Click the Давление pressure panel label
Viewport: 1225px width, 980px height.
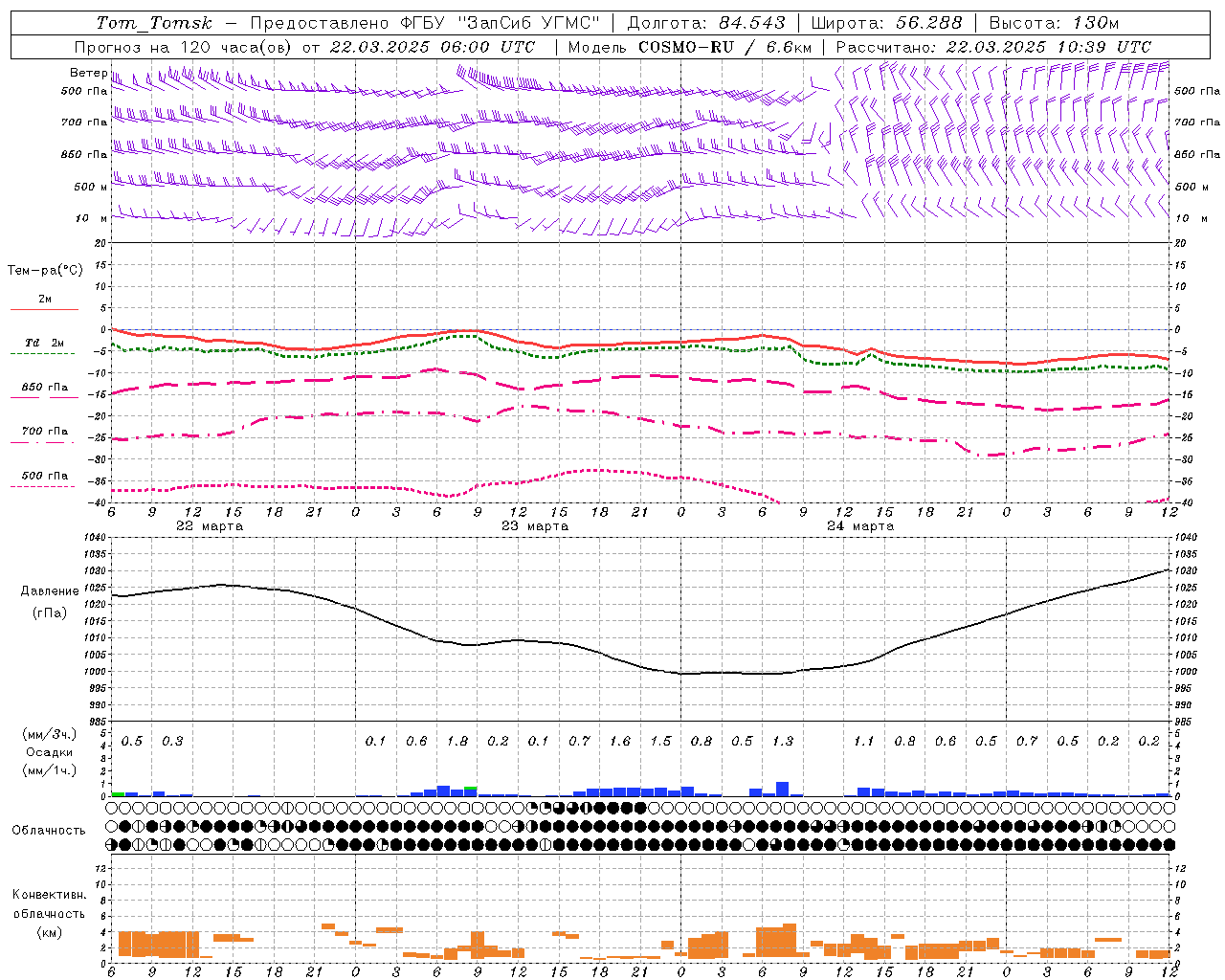coord(50,591)
